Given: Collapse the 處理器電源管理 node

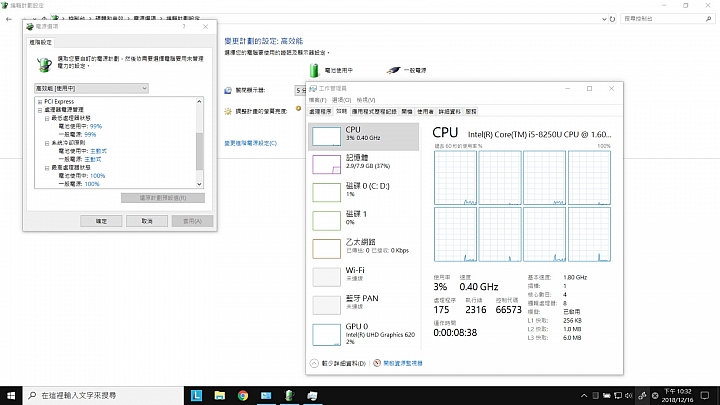Looking at the screenshot, I should click(x=40, y=110).
